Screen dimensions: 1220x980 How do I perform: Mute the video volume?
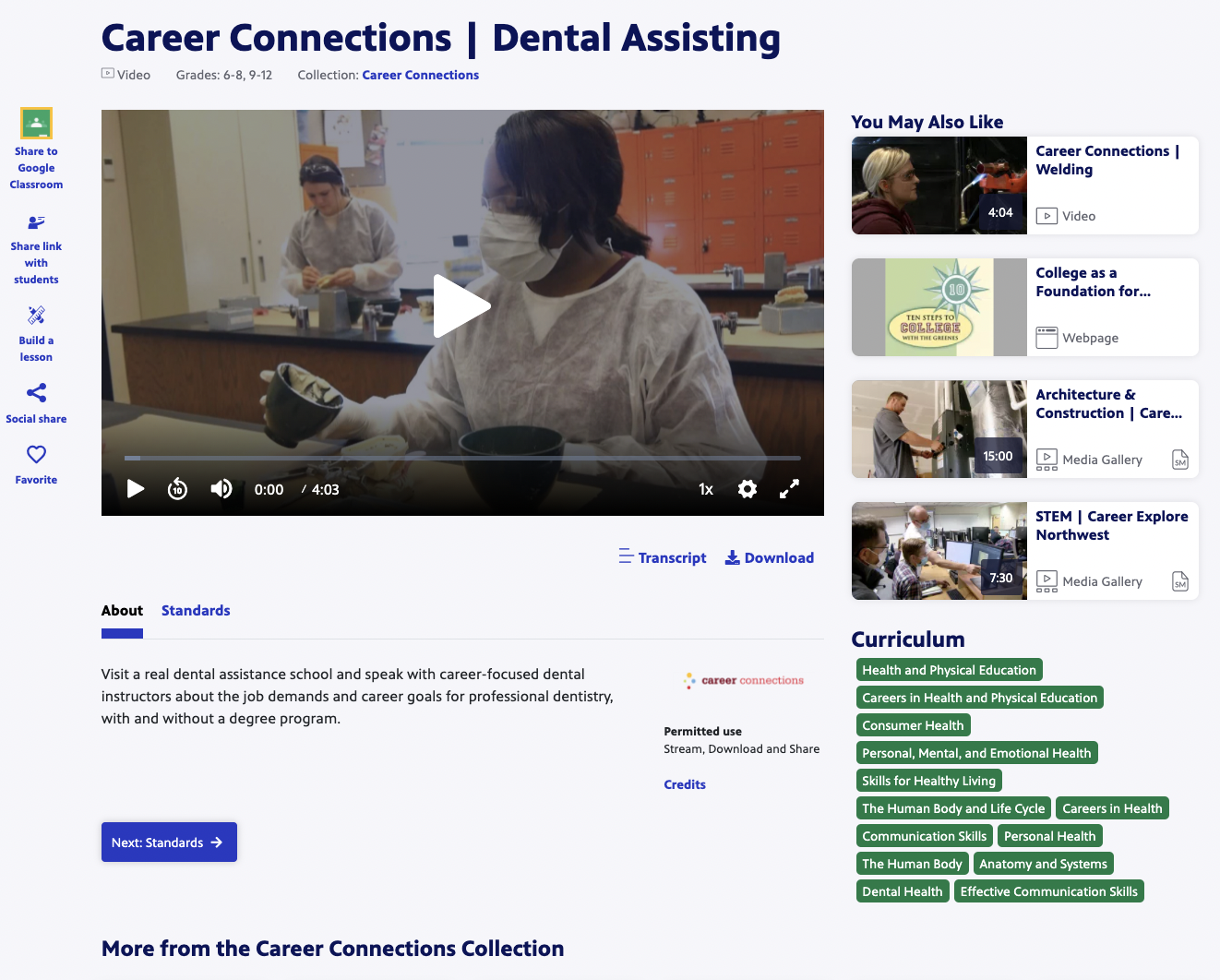point(221,489)
